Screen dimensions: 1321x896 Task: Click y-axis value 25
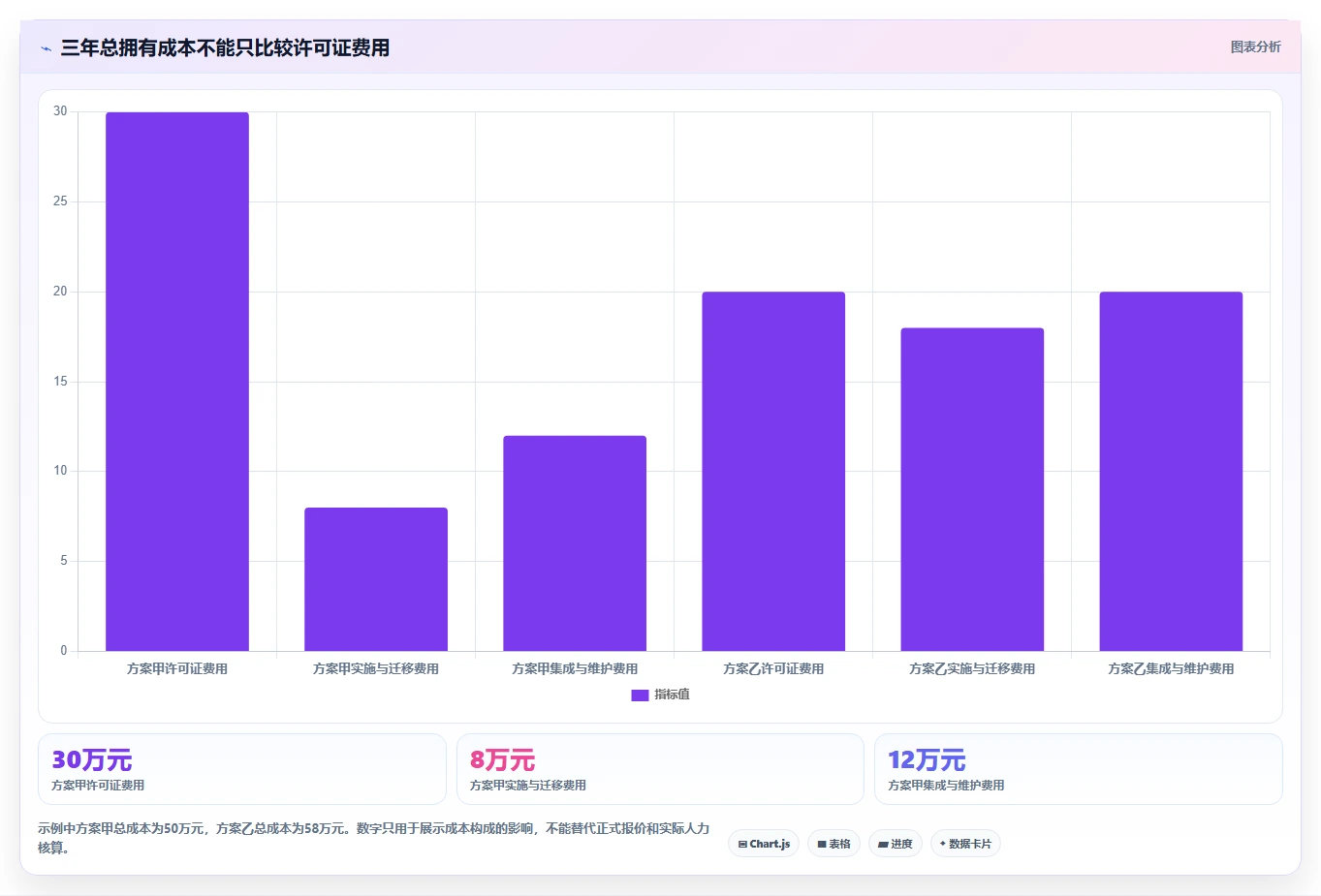(60, 201)
